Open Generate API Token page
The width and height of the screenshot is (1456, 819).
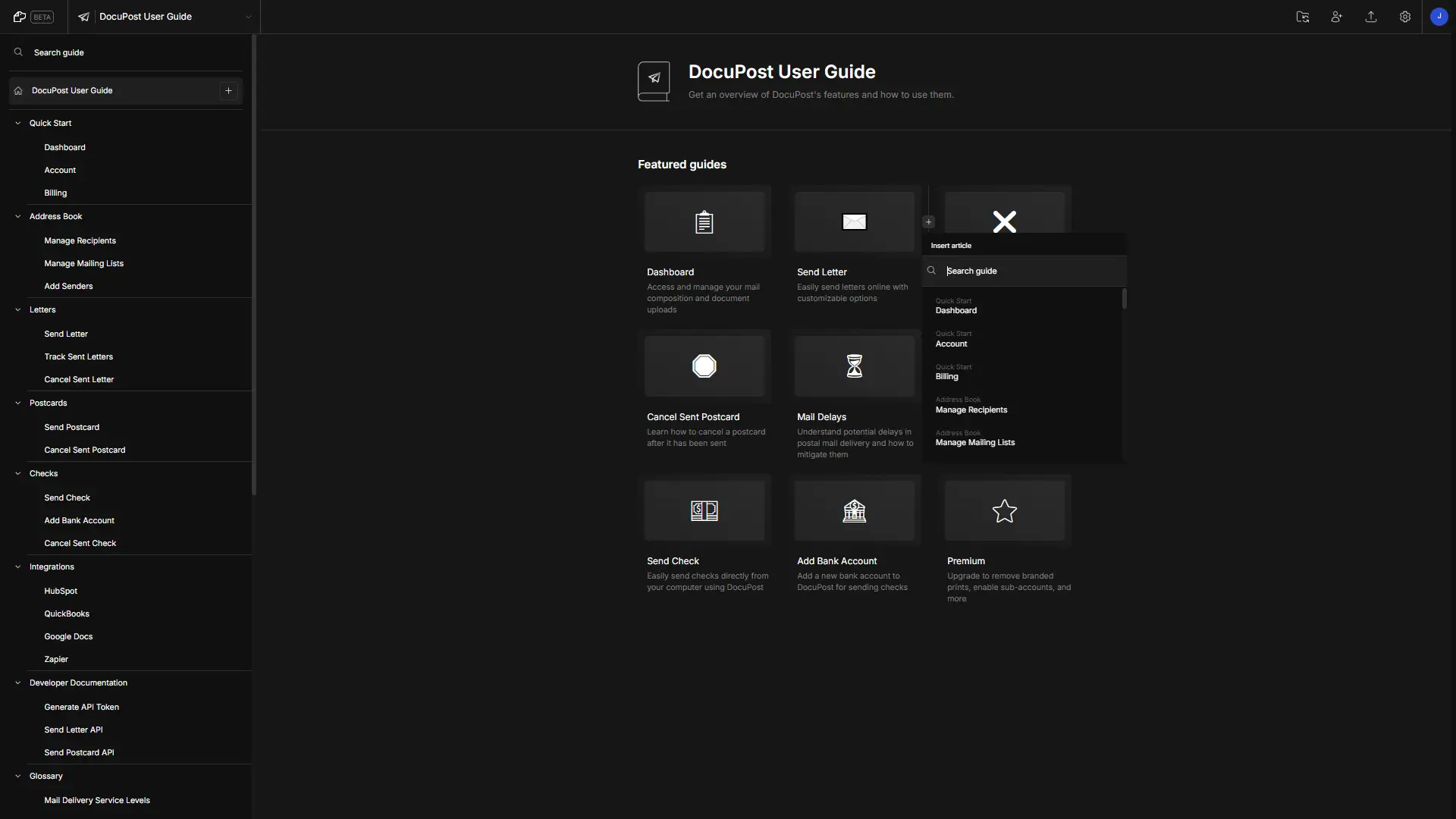point(81,707)
